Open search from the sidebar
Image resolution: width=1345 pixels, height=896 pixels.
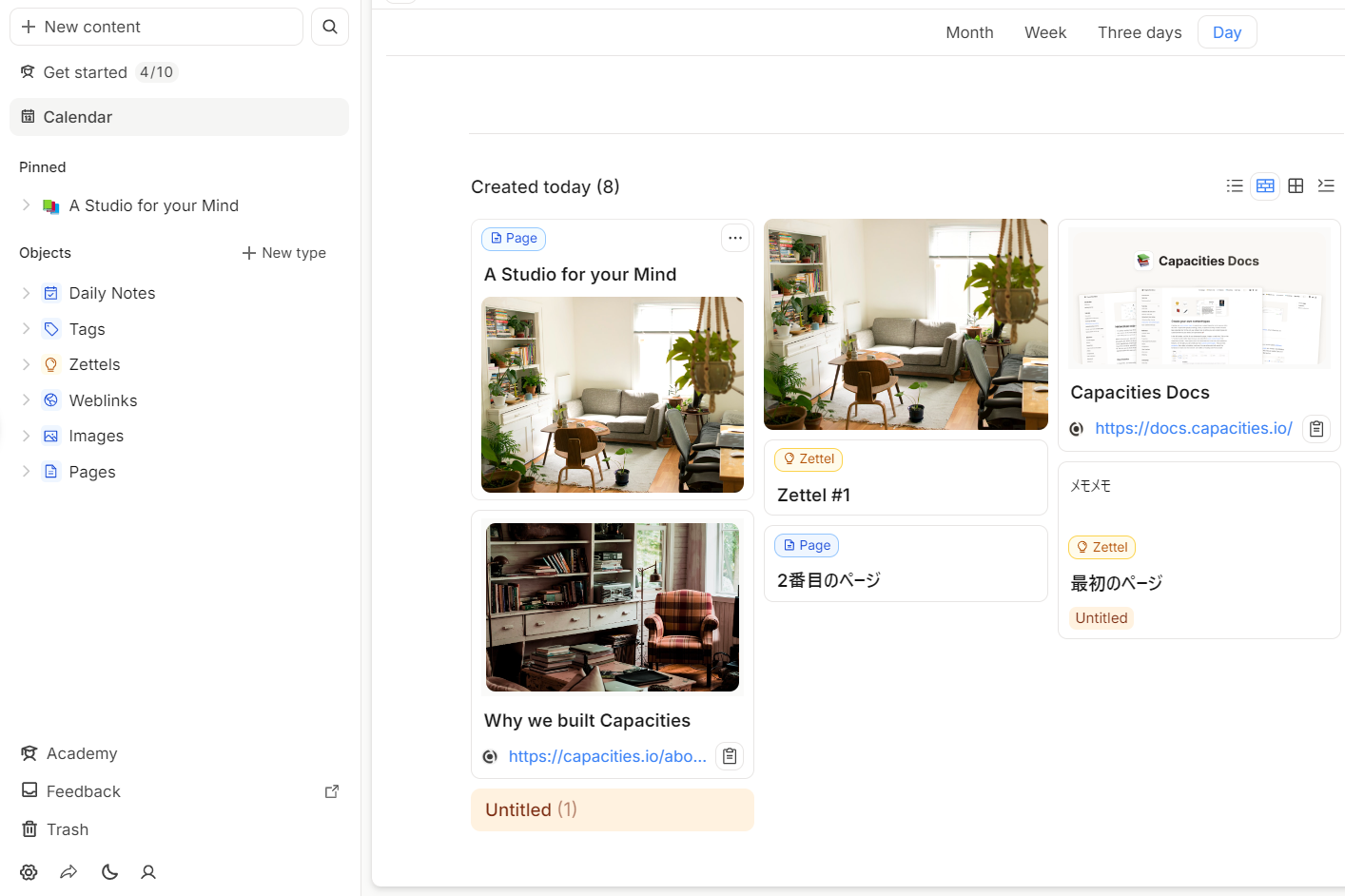pos(329,27)
